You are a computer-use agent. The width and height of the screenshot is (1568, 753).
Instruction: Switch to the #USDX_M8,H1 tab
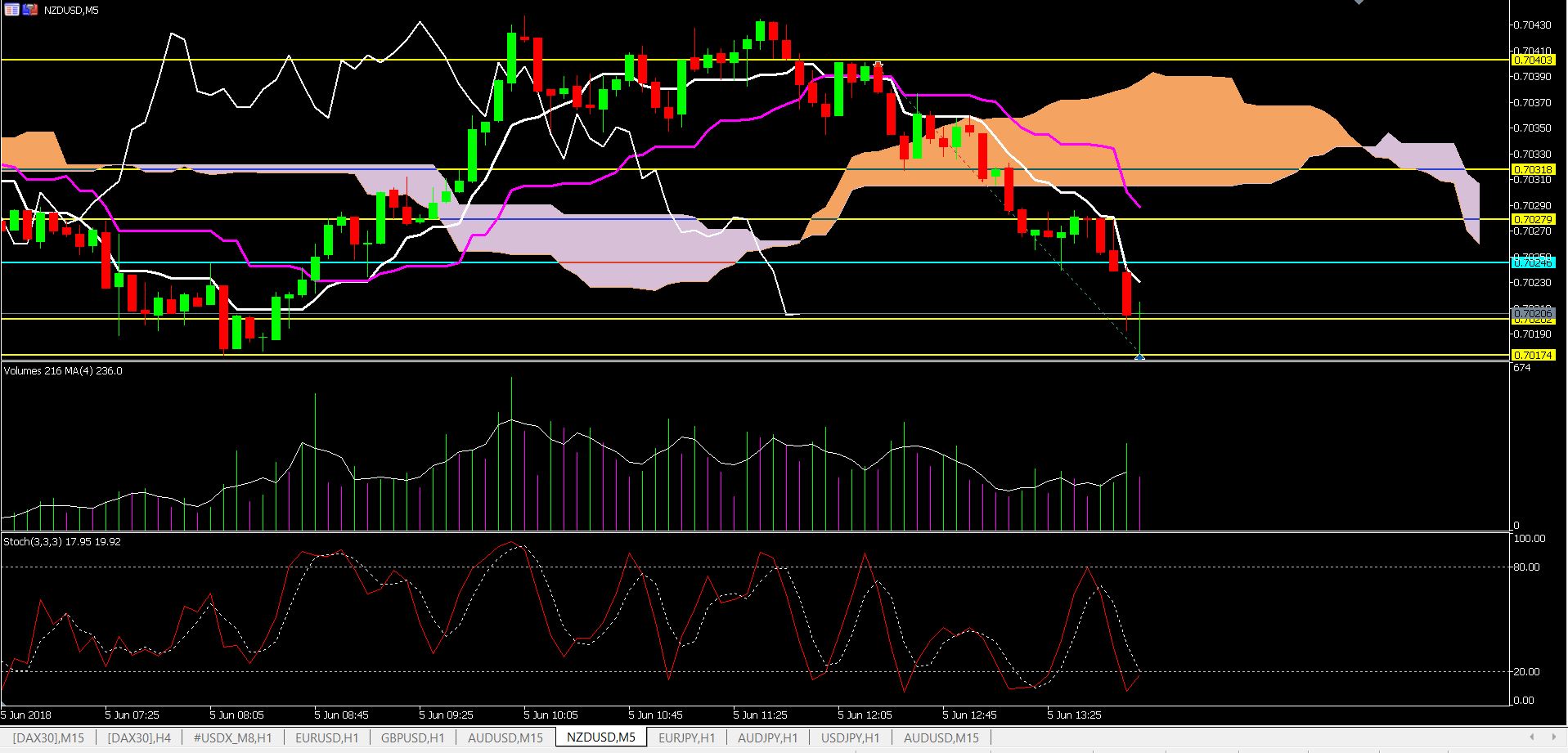tap(233, 737)
